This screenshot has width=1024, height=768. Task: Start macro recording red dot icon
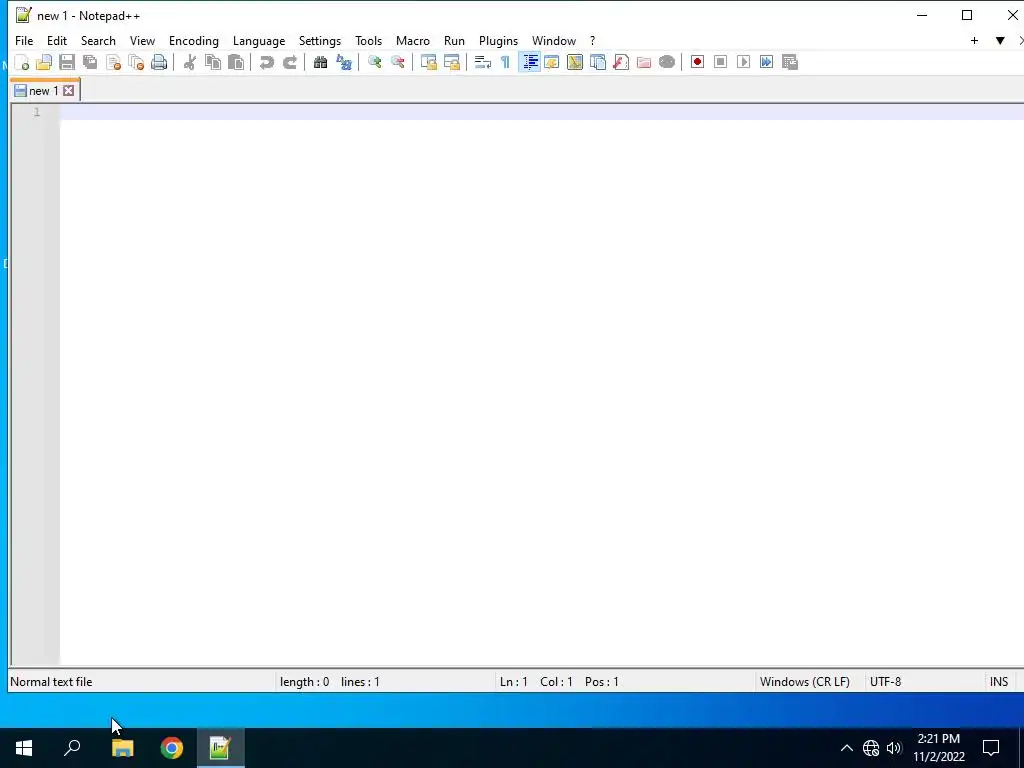coord(697,62)
